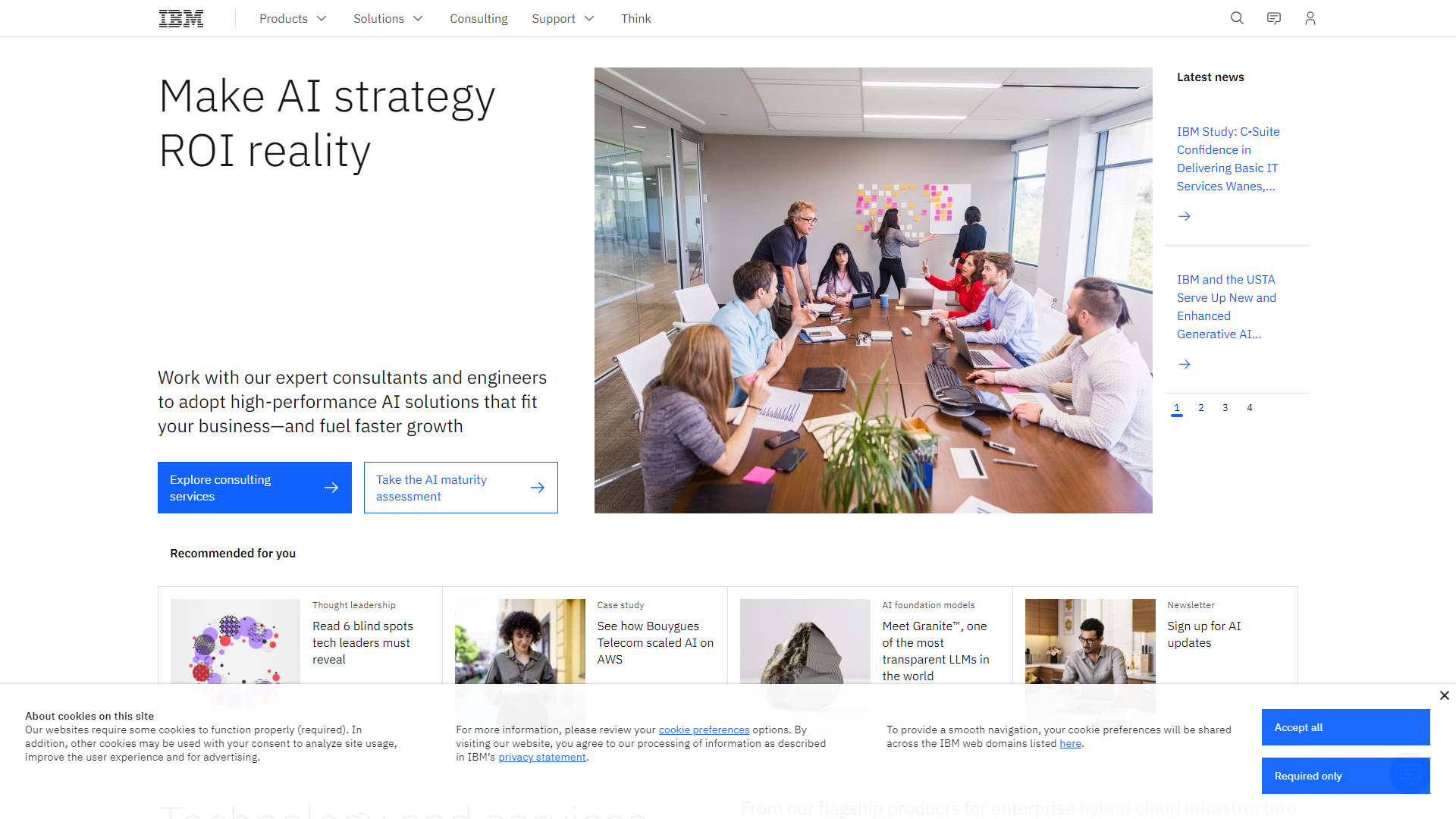Select Required only cookies
1456x819 pixels.
click(1345, 775)
